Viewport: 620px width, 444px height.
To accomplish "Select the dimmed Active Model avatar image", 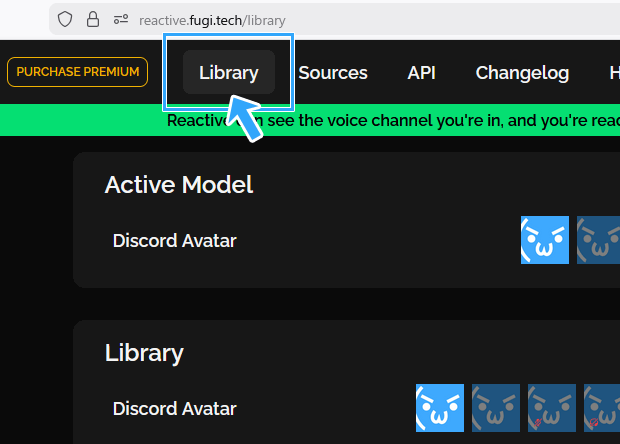I will 599,240.
